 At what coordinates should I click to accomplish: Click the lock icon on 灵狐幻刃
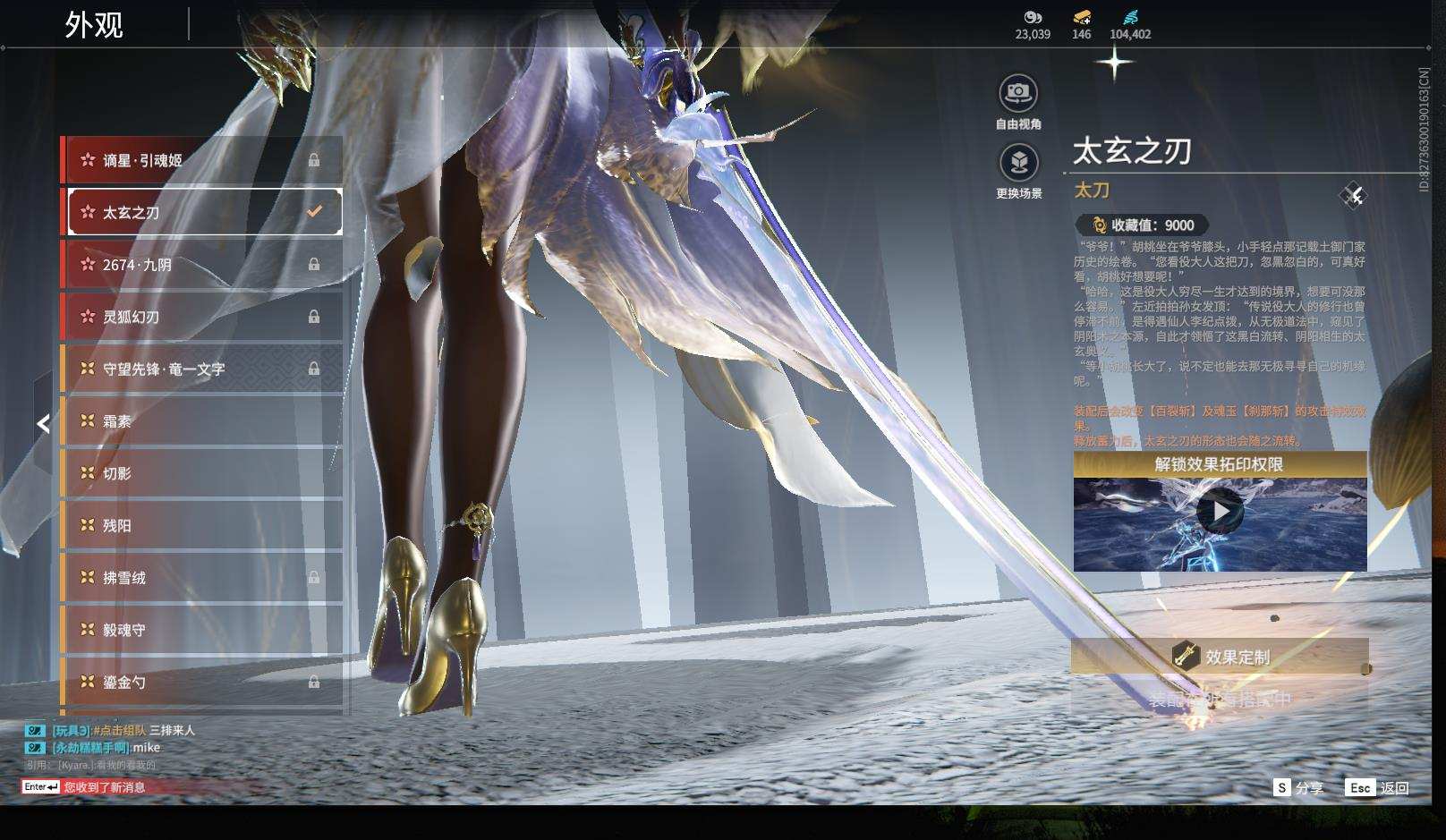point(314,317)
